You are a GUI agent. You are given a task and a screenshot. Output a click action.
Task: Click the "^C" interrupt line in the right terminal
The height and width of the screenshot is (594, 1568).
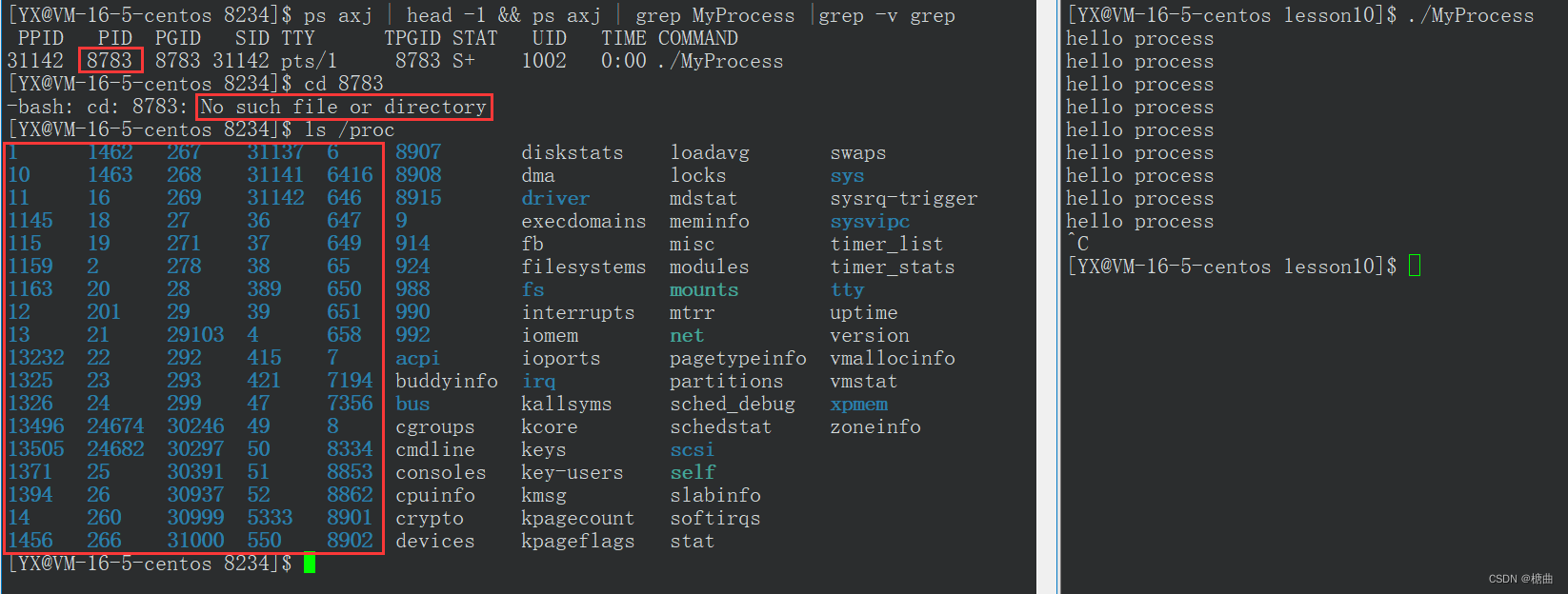(x=1077, y=244)
